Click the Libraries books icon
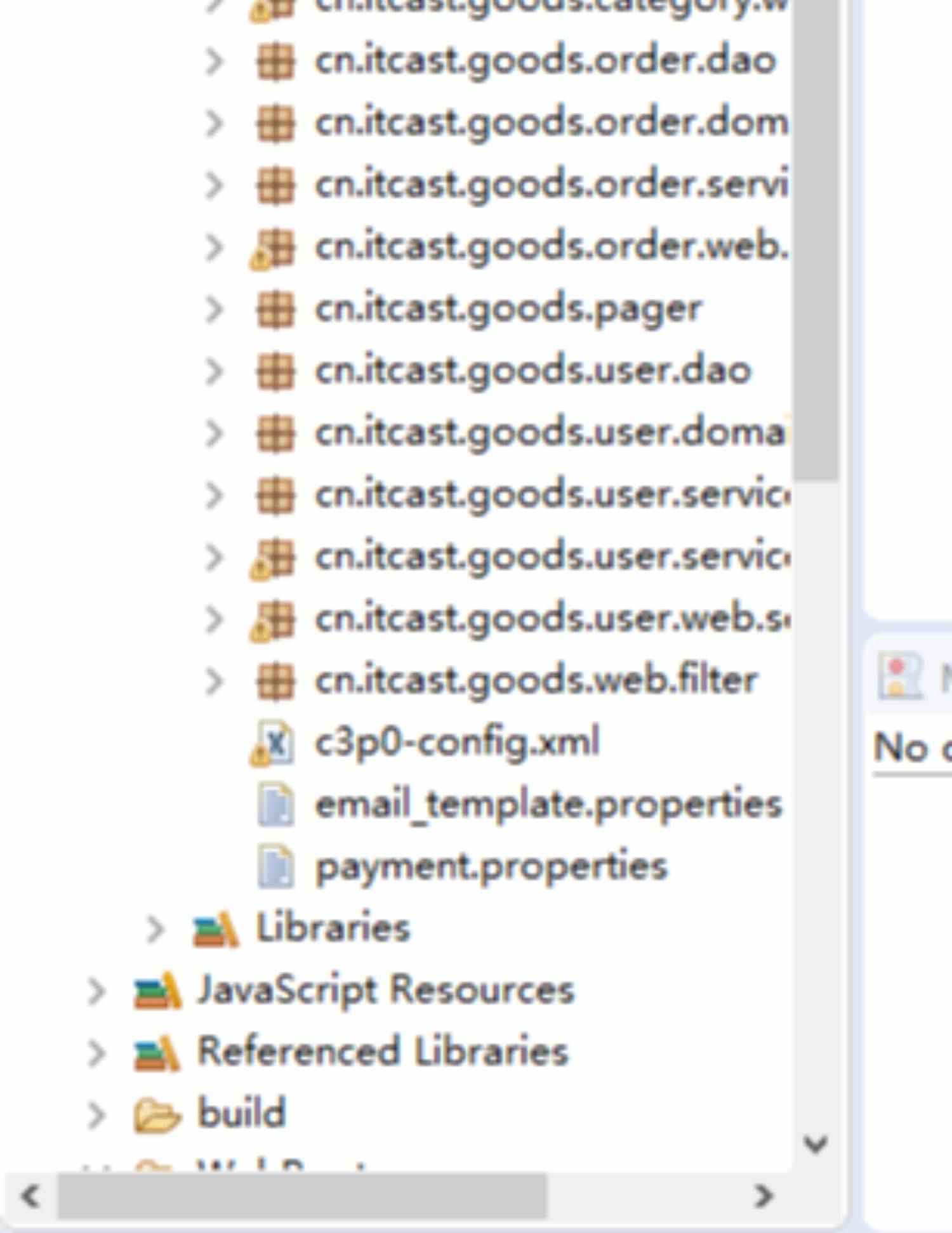The height and width of the screenshot is (1233, 952). tap(216, 928)
